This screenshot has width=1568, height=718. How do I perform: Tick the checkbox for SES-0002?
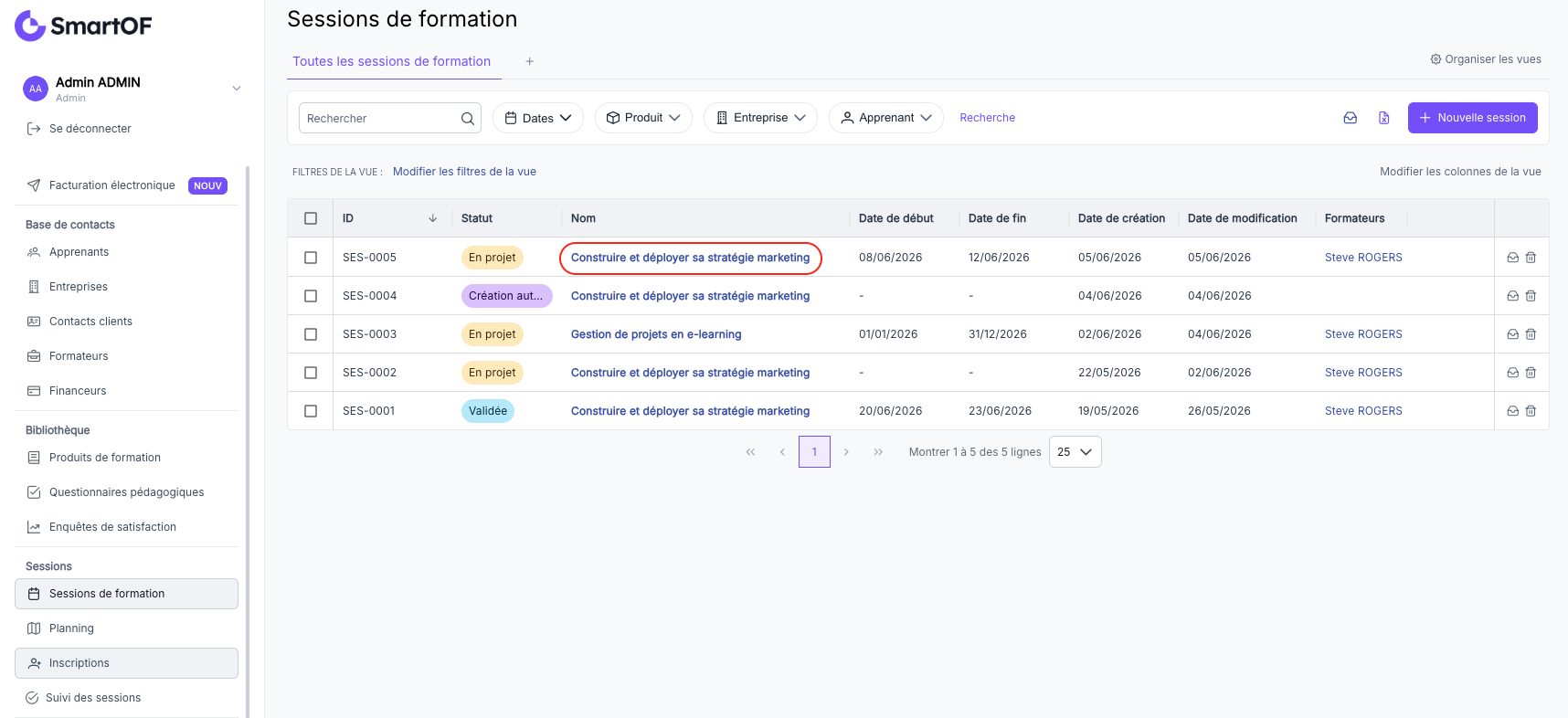click(x=311, y=373)
